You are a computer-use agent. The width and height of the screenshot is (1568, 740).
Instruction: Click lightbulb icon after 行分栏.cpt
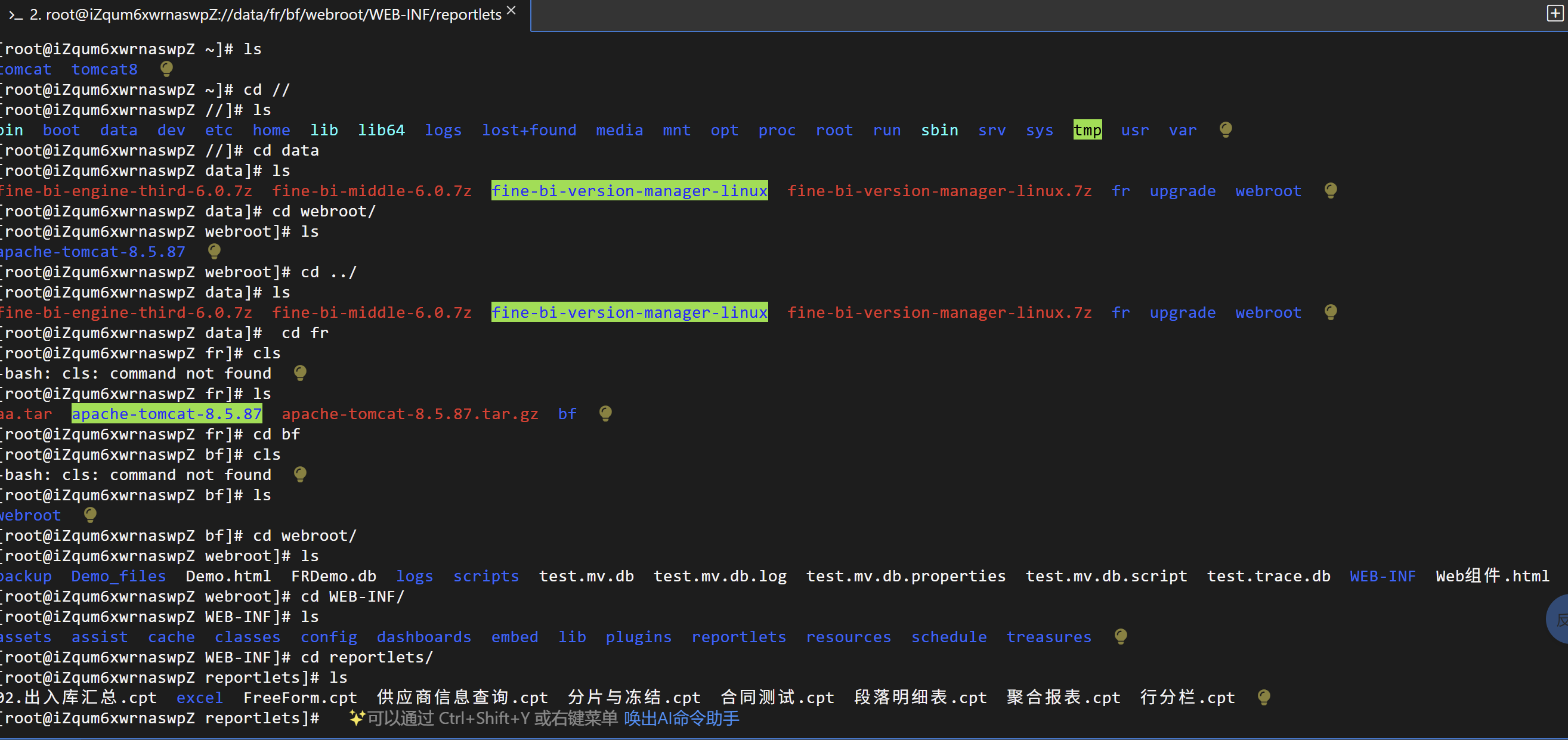tap(1264, 698)
